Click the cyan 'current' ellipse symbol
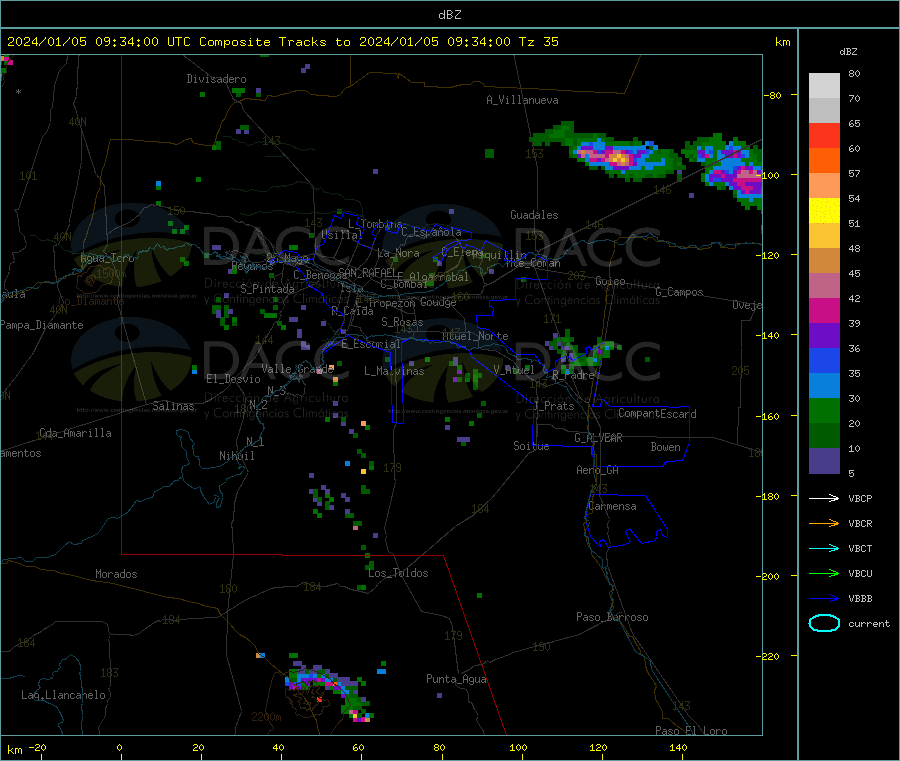Image resolution: width=900 pixels, height=761 pixels. click(x=824, y=623)
